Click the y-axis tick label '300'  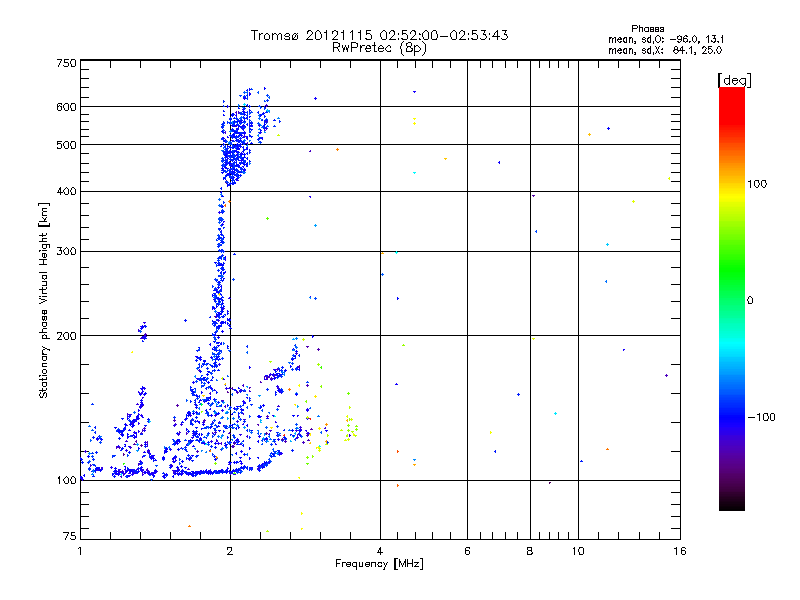coord(66,251)
